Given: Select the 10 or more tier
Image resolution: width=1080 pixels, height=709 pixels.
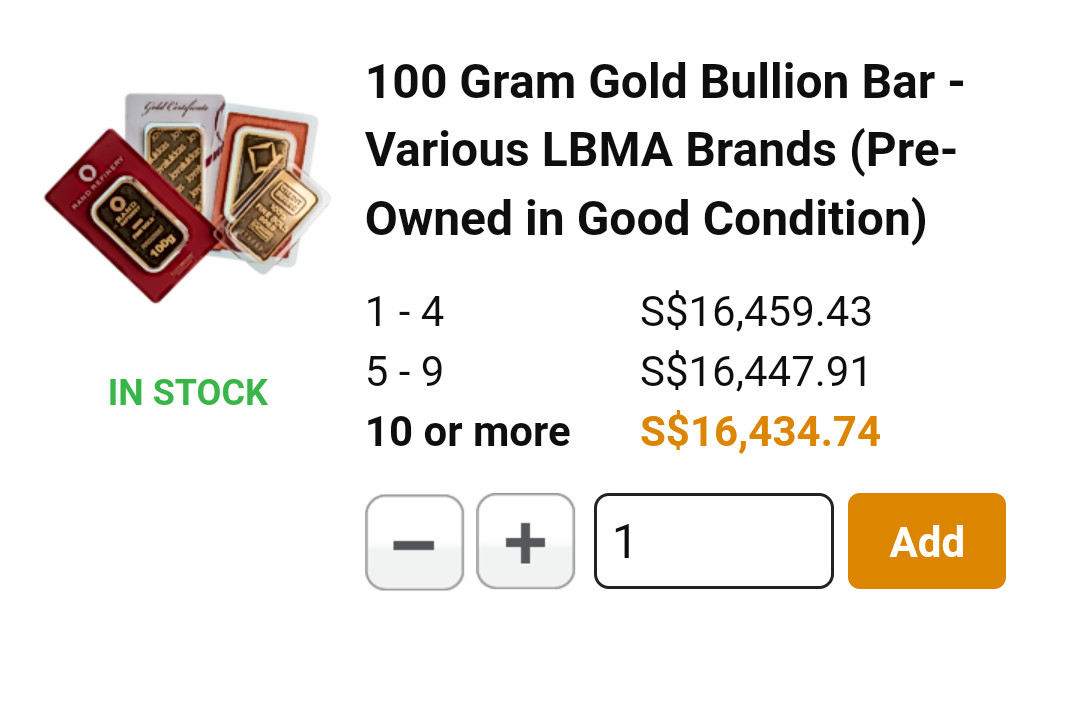Looking at the screenshot, I should (x=468, y=432).
